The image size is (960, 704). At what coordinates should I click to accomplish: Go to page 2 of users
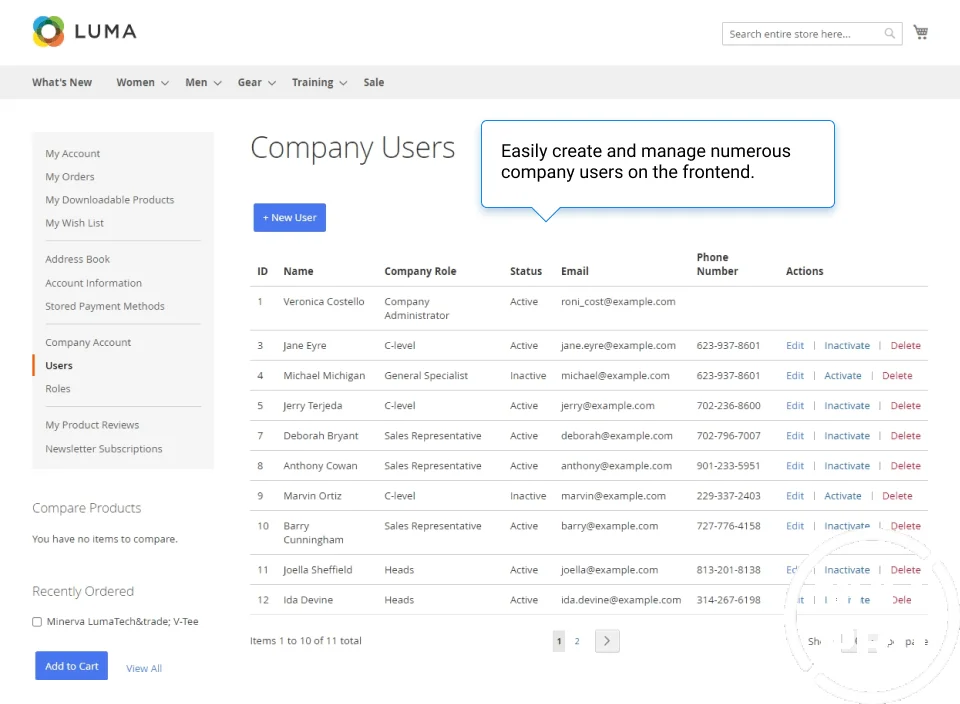click(x=577, y=641)
